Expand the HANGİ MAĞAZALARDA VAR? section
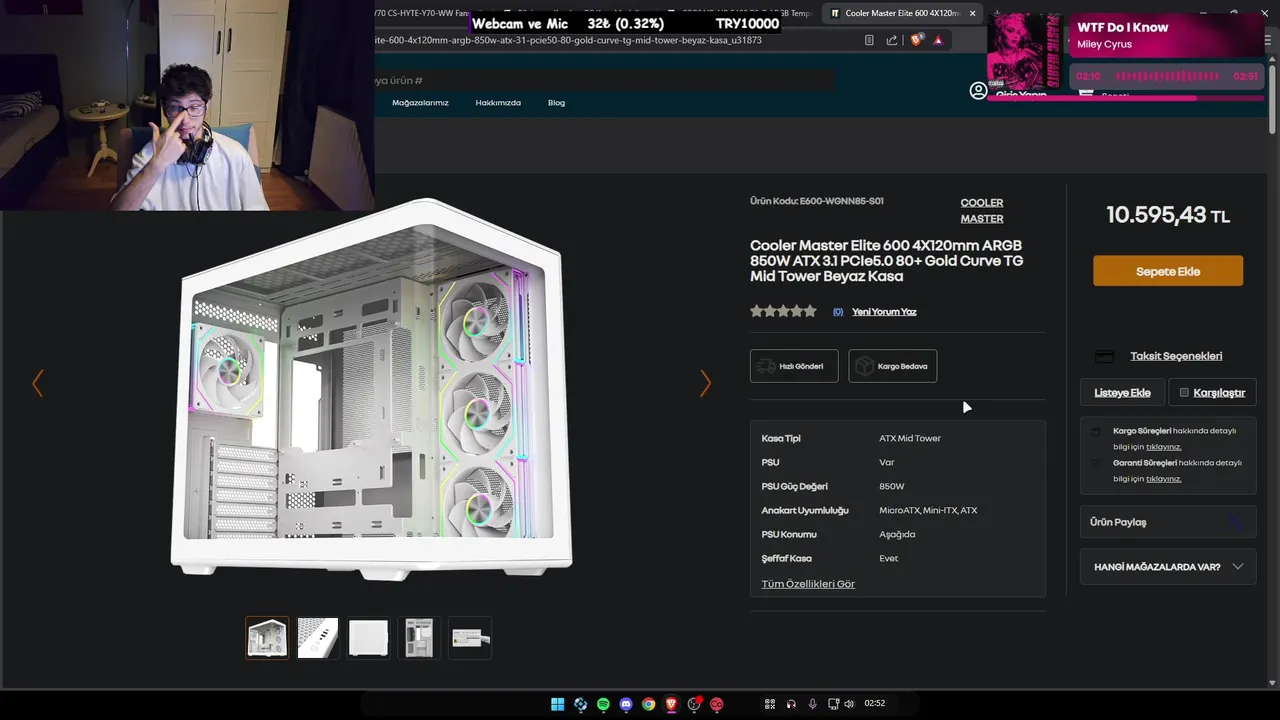The width and height of the screenshot is (1280, 720). pos(1168,567)
